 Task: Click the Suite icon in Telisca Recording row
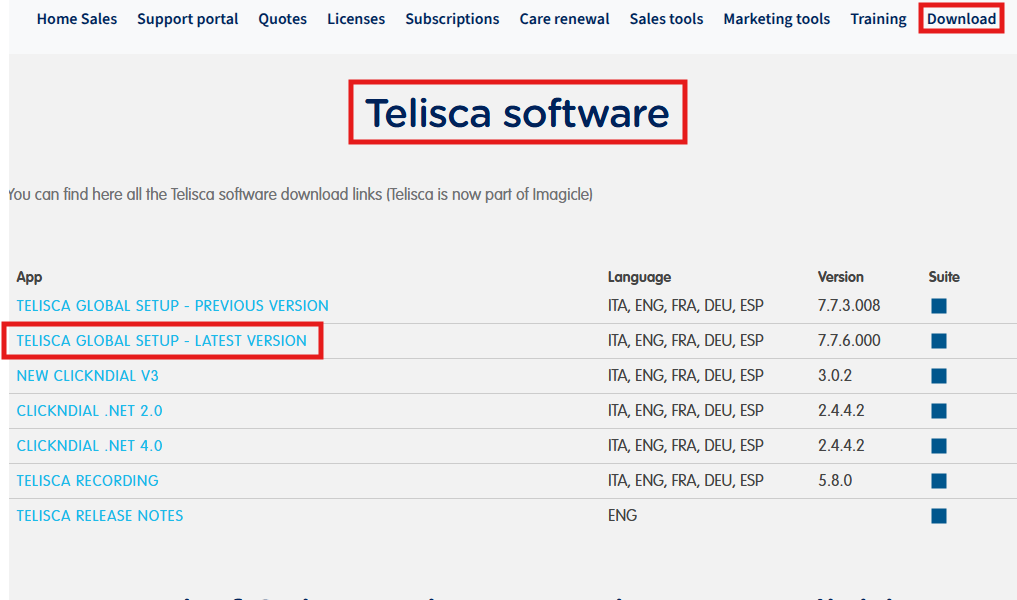click(938, 481)
